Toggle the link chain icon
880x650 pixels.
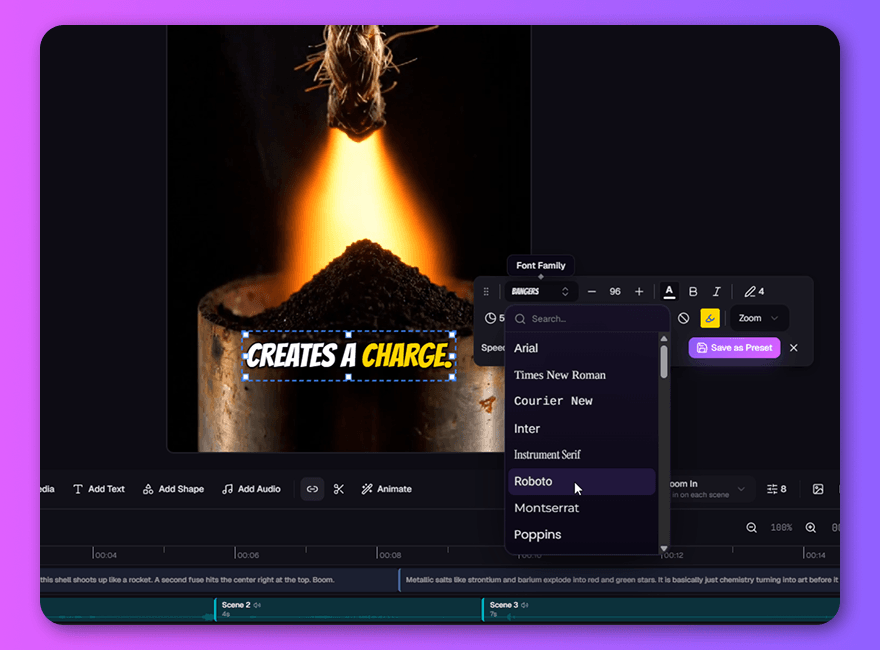[x=312, y=489]
